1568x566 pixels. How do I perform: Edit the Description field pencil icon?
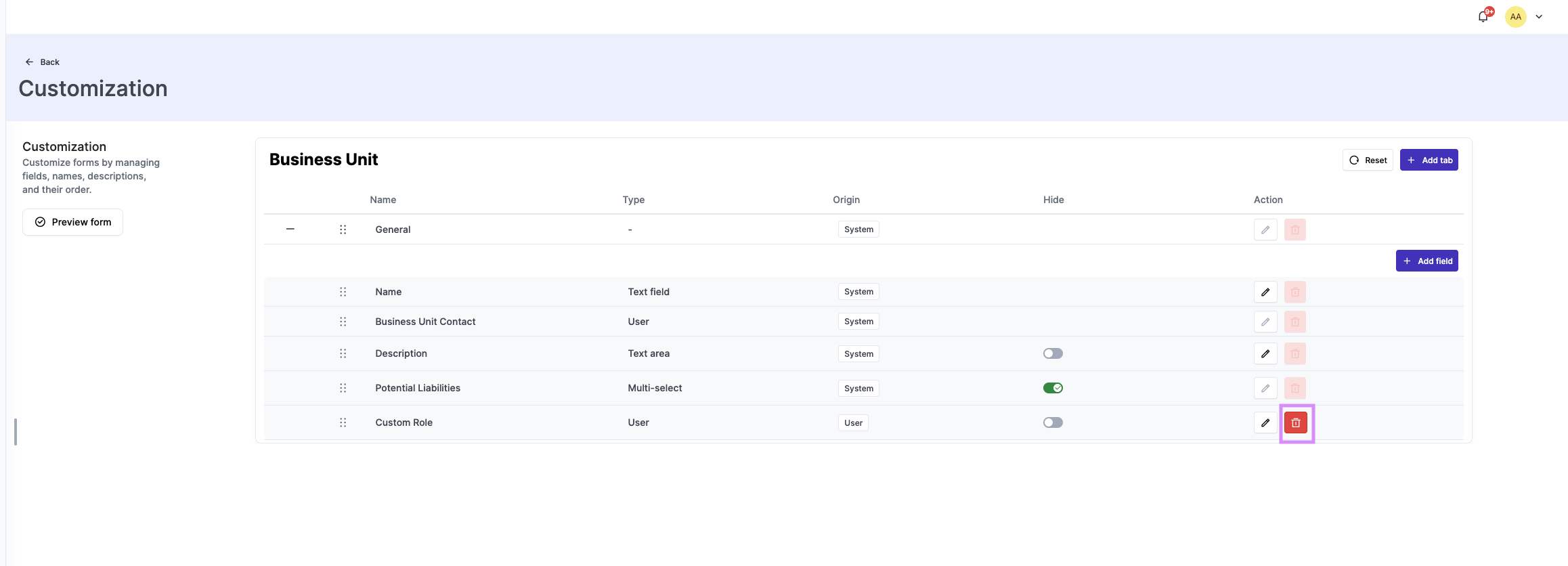1265,353
